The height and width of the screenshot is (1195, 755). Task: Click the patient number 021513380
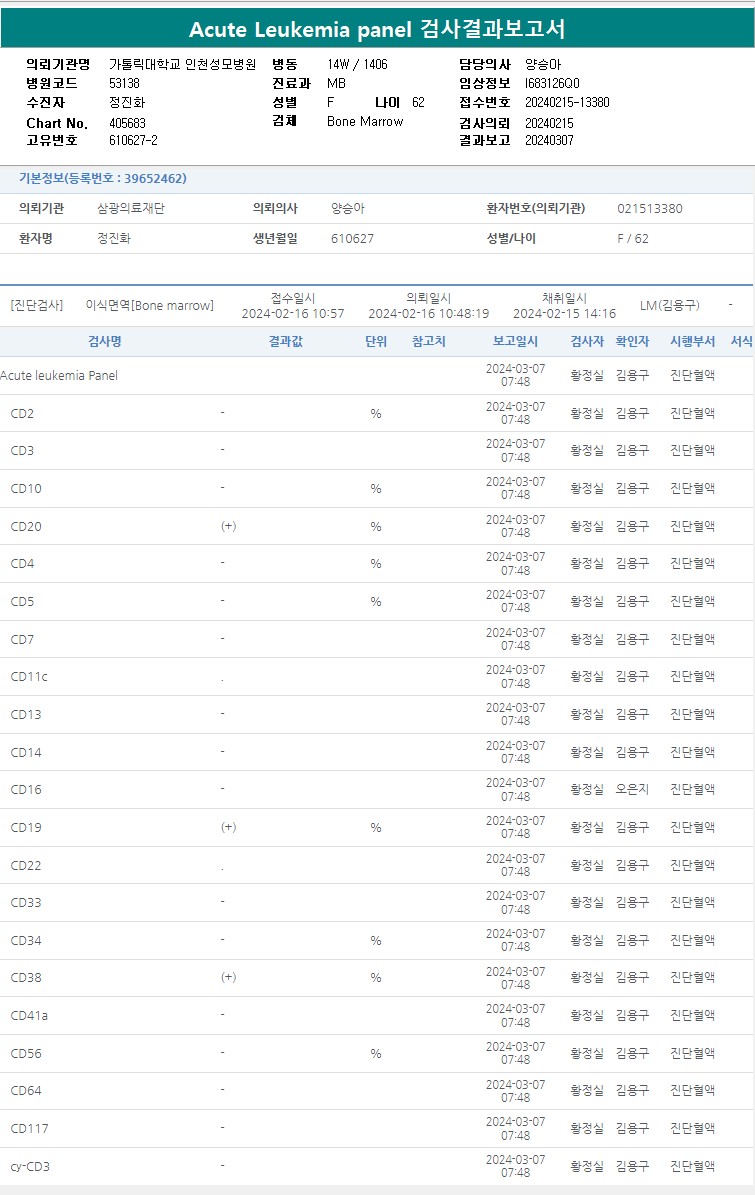(x=650, y=209)
